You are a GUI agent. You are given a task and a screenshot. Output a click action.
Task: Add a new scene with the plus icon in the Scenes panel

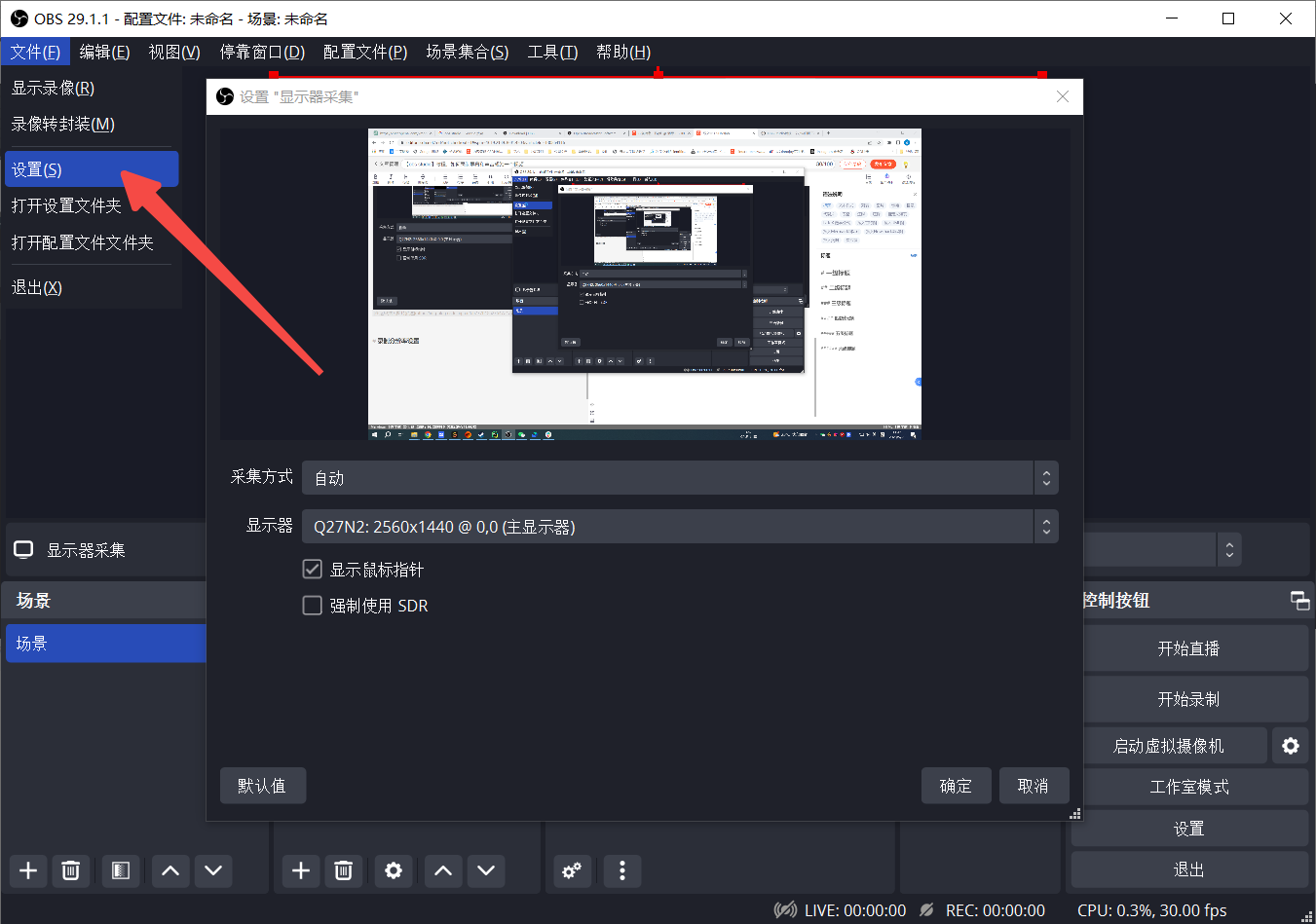click(x=28, y=870)
